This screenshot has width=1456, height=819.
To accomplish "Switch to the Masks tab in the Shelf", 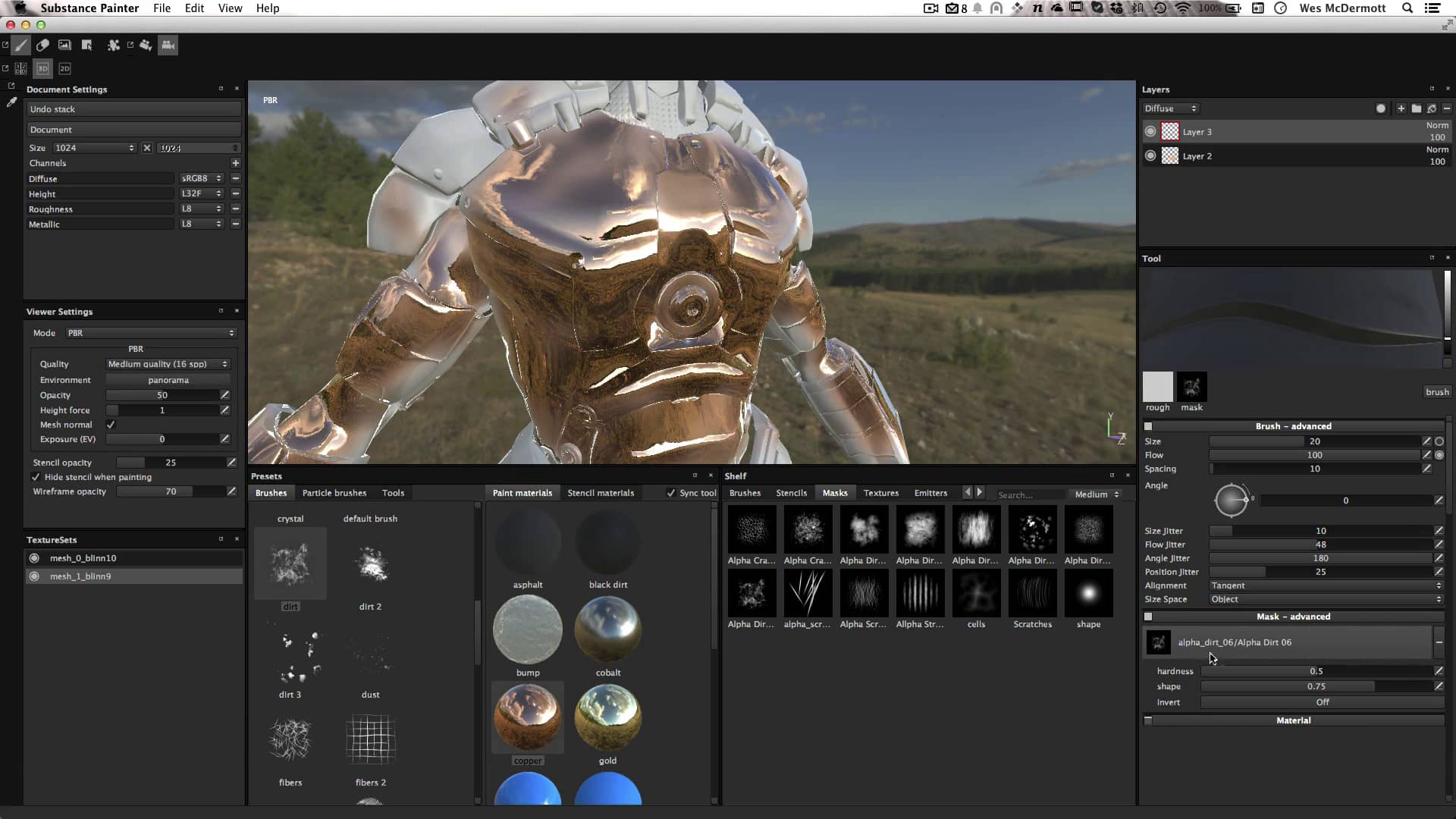I will click(835, 493).
